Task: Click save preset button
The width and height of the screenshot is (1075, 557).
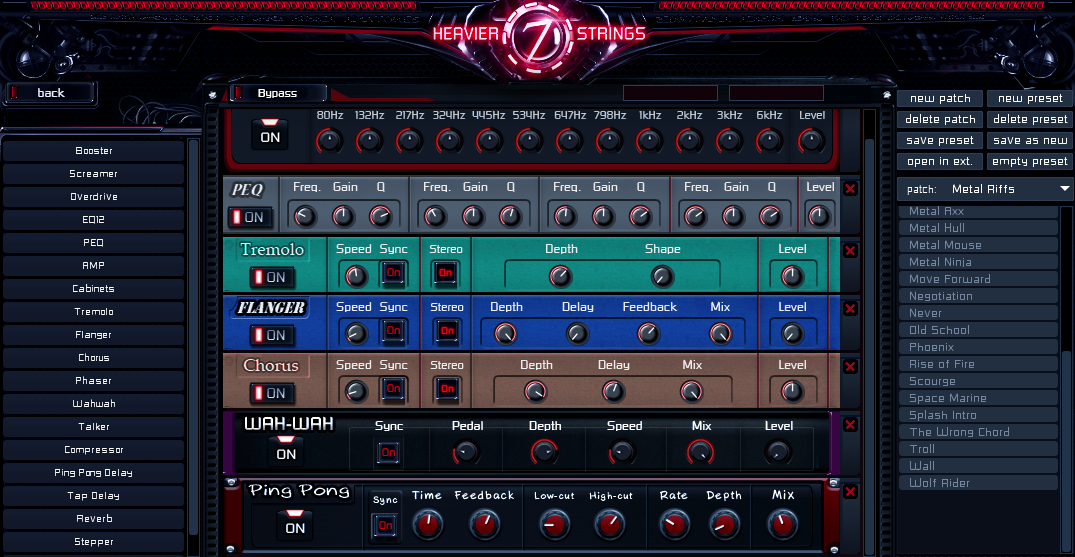Action: click(x=940, y=141)
